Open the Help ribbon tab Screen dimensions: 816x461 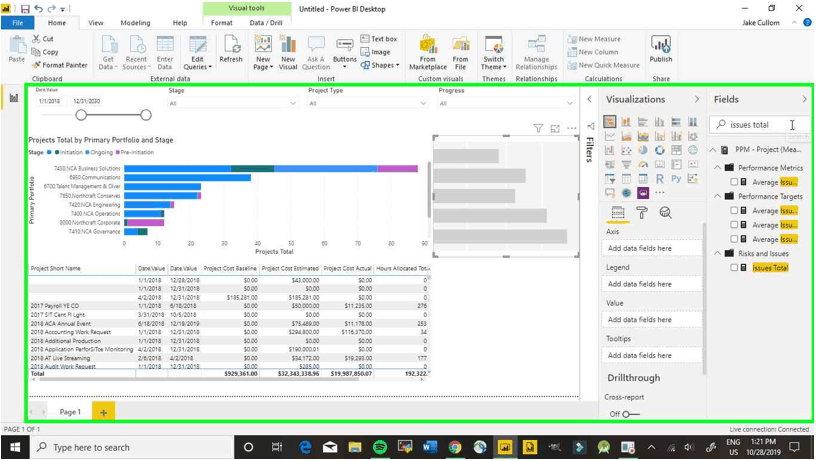pyautogui.click(x=180, y=23)
